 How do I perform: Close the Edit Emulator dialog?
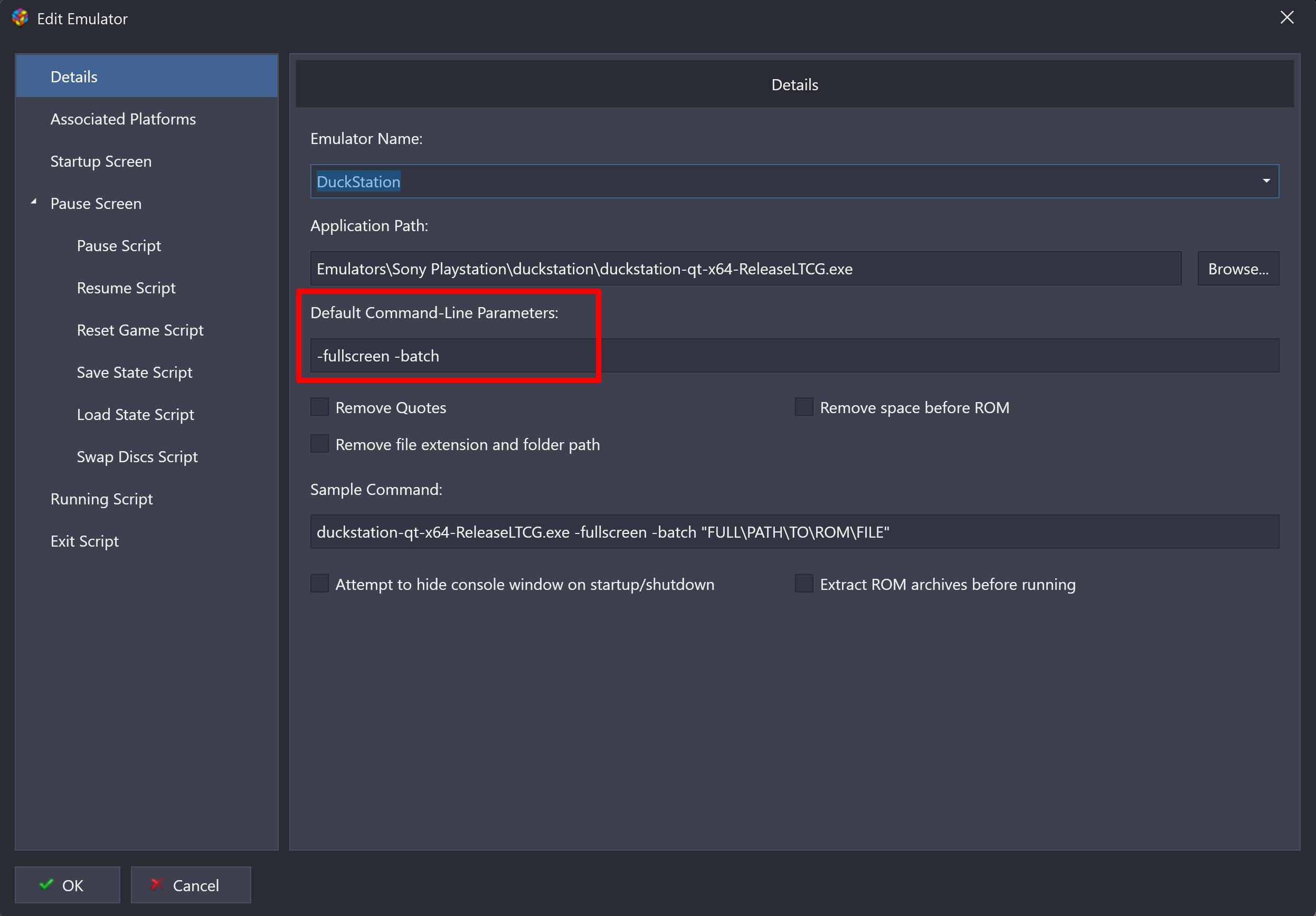(1287, 18)
